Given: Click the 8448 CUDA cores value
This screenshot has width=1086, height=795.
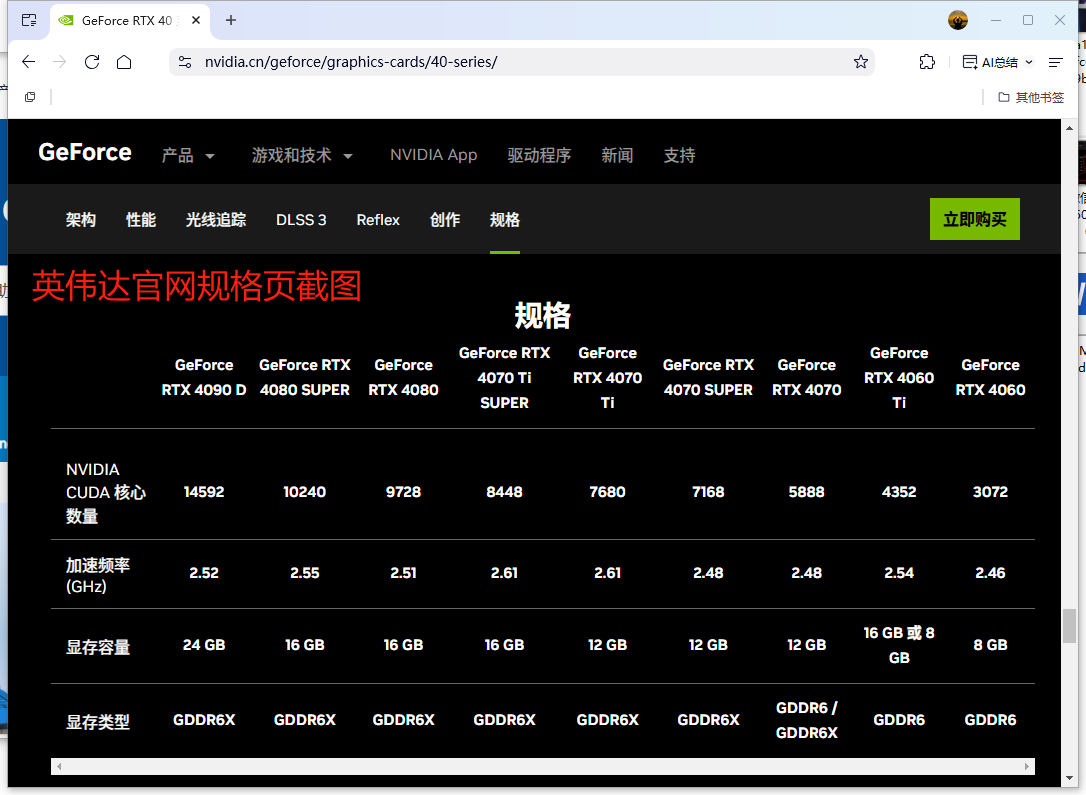Looking at the screenshot, I should point(504,492).
